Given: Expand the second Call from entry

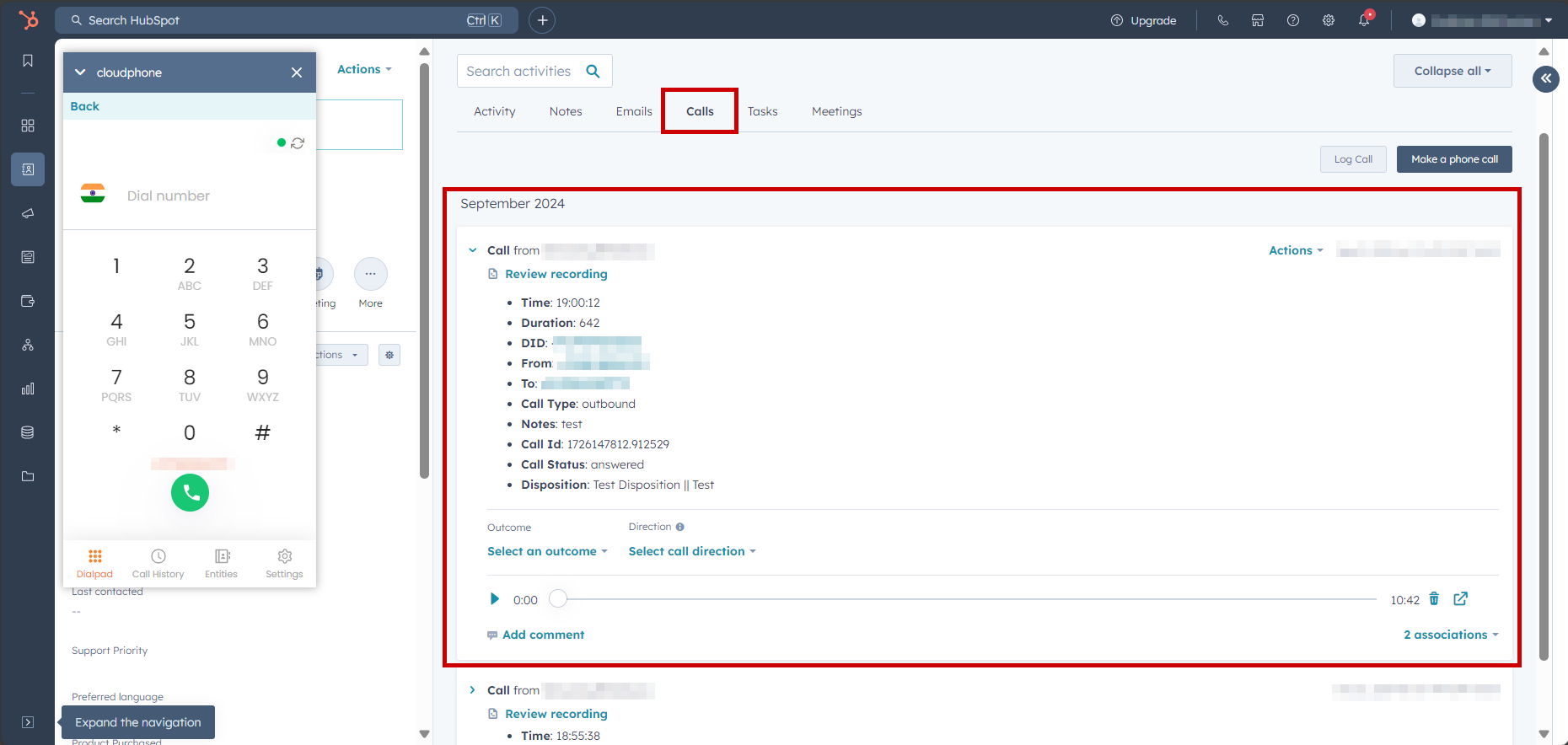Looking at the screenshot, I should click(x=473, y=690).
